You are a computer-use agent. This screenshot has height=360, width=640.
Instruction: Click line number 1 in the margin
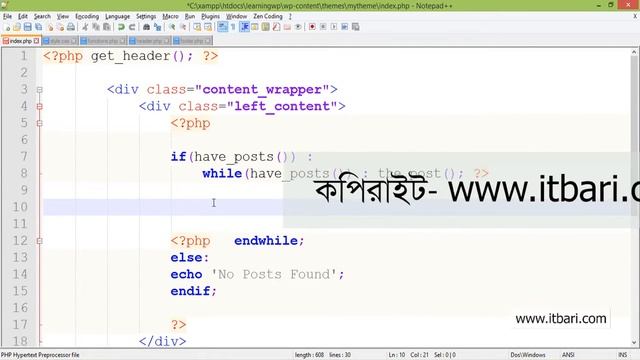tap(24, 56)
